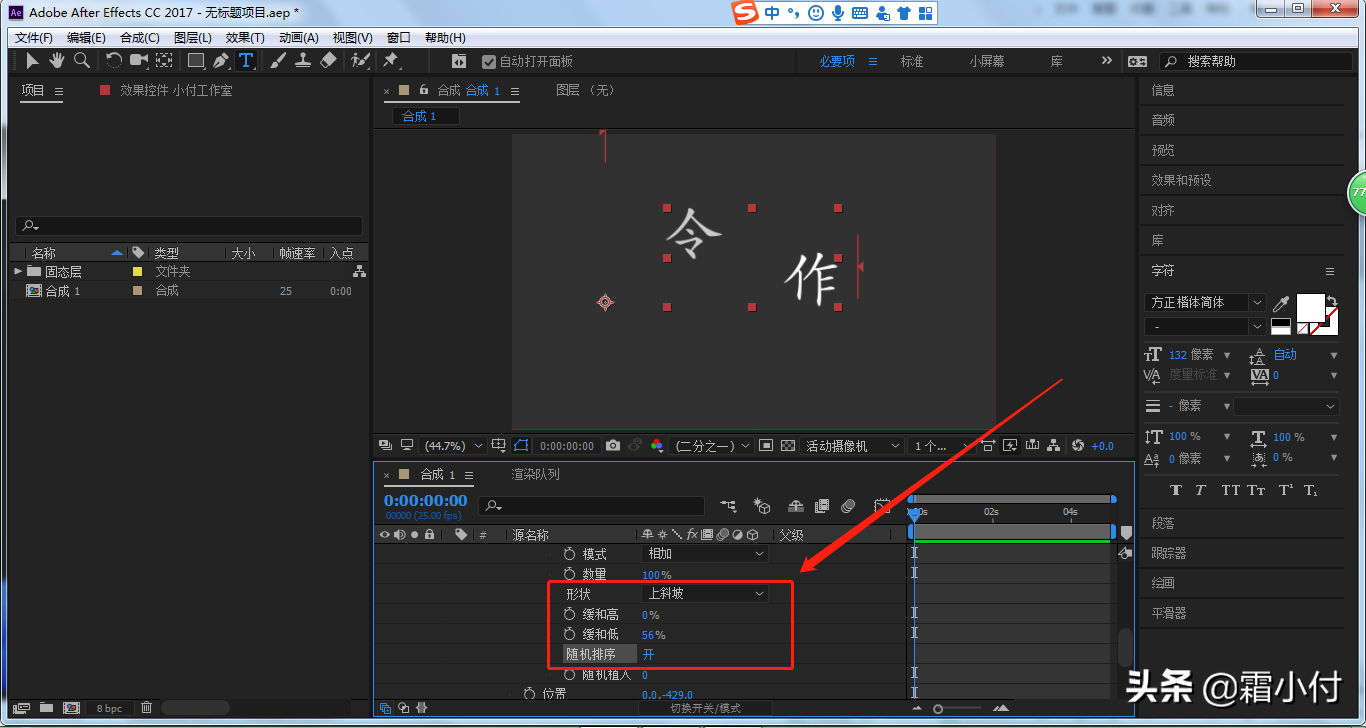Take a snapshot with camera icon
Screen dimensions: 1366x728
click(613, 446)
